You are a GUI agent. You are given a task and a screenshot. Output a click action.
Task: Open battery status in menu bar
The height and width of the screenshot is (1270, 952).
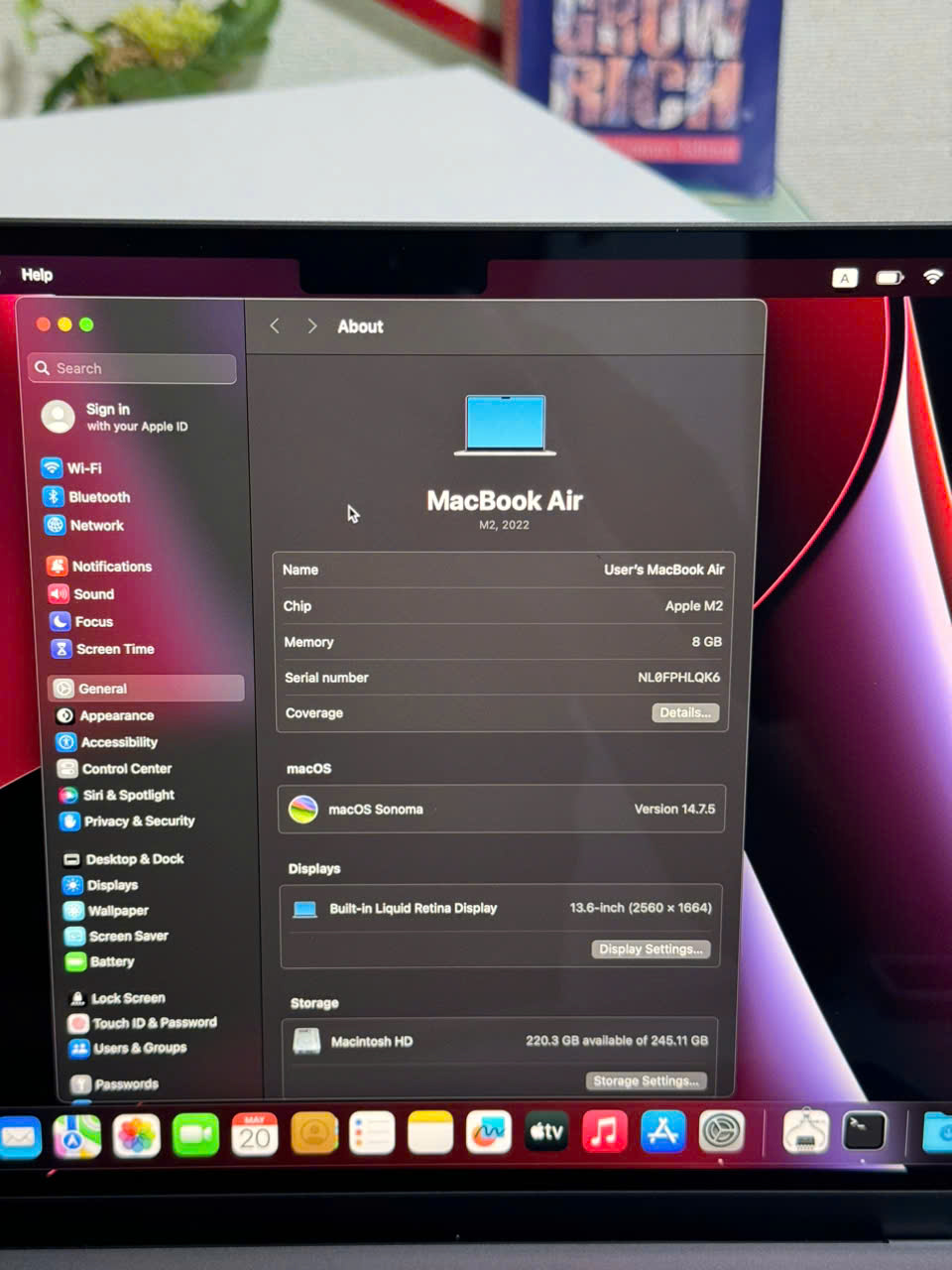(890, 278)
